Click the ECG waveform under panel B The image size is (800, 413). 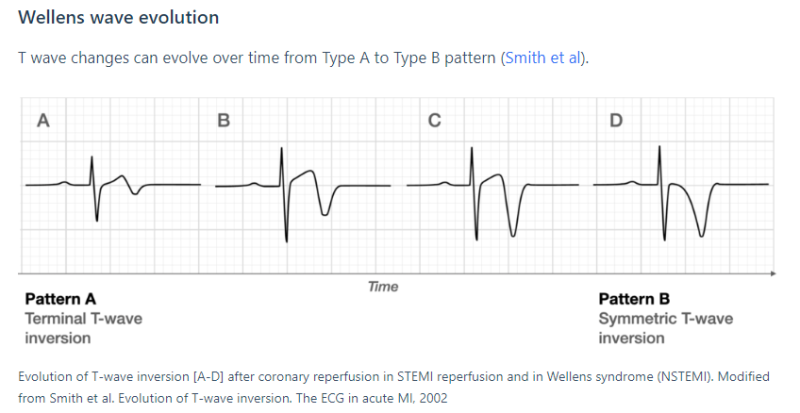point(284,186)
